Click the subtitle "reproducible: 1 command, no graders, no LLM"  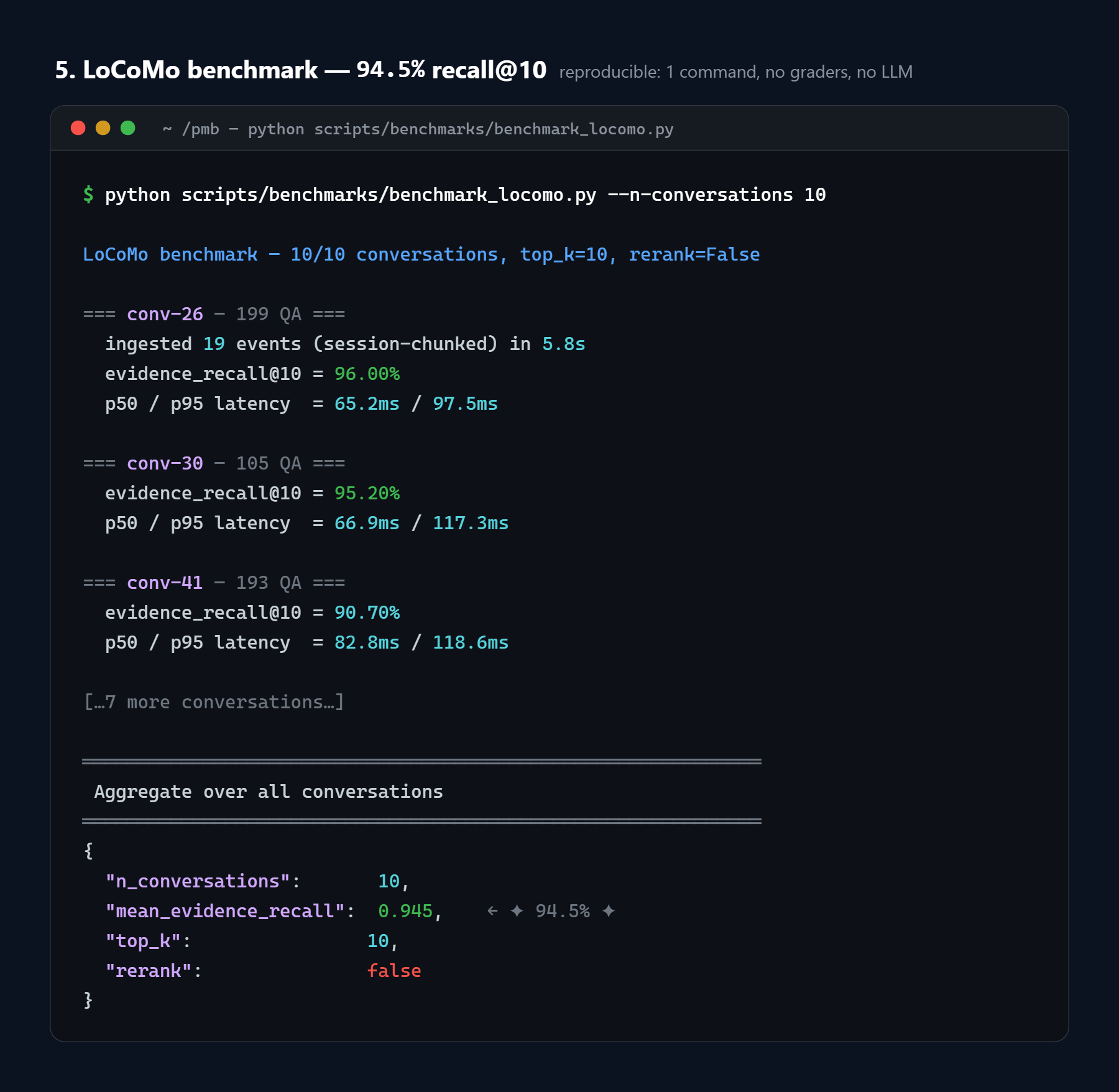click(736, 72)
